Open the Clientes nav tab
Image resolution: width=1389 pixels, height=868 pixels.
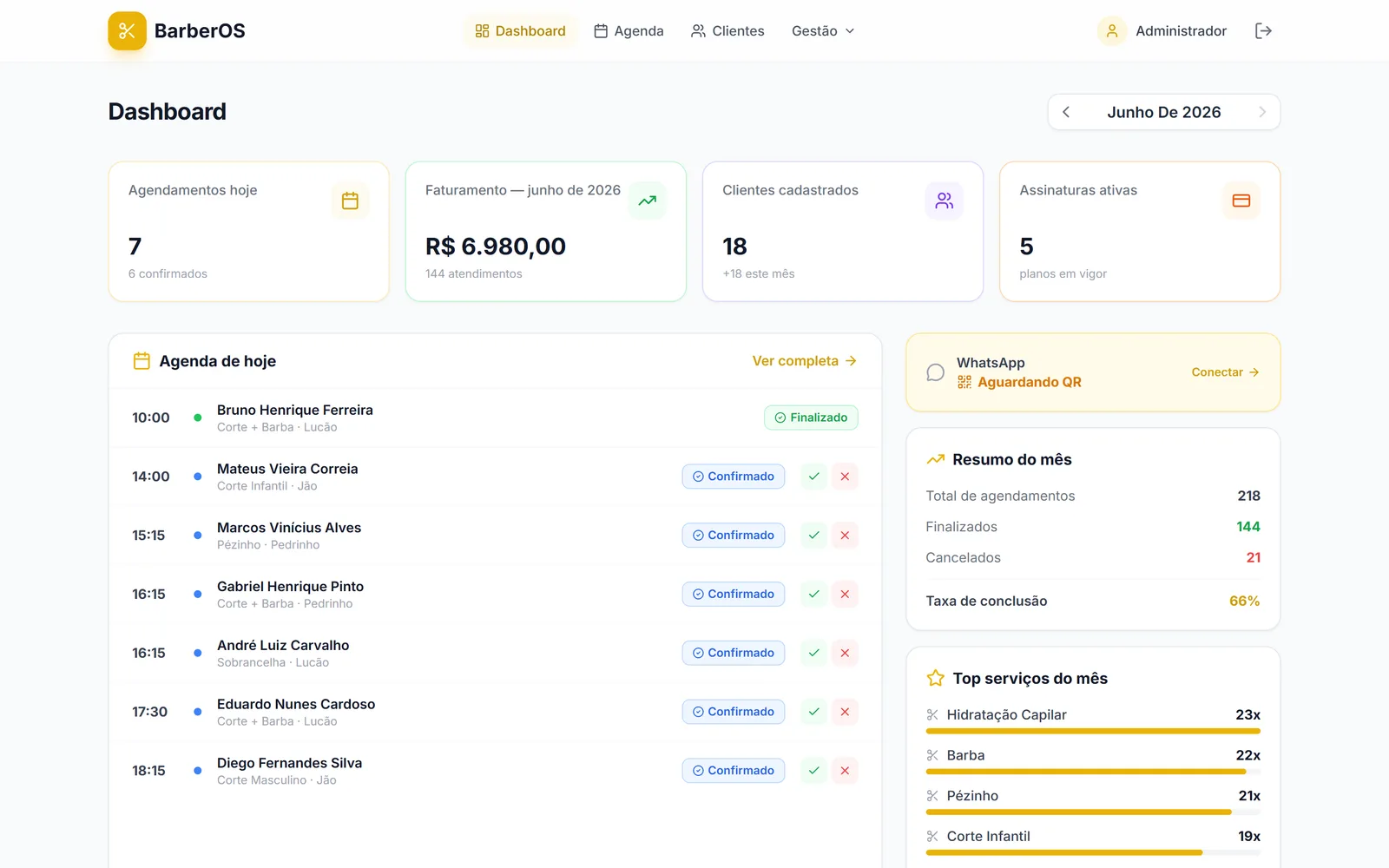(x=727, y=31)
